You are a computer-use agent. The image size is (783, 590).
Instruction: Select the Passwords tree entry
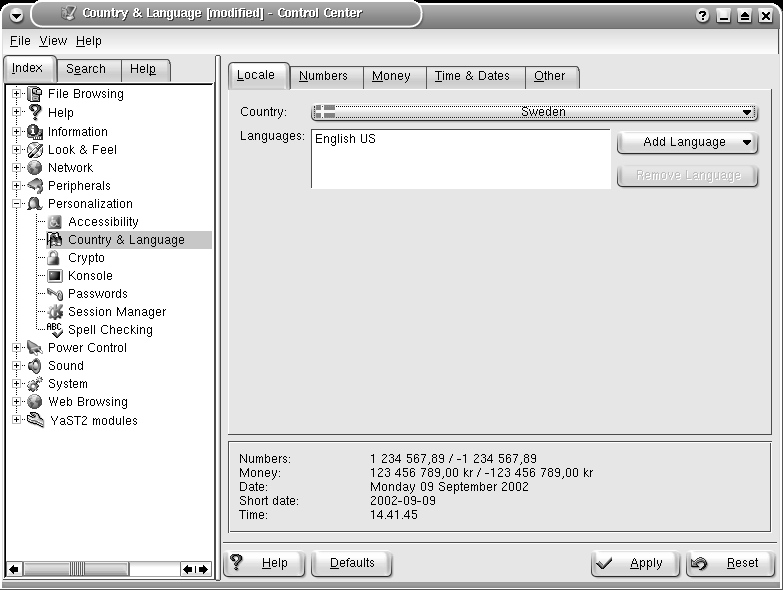pos(98,294)
